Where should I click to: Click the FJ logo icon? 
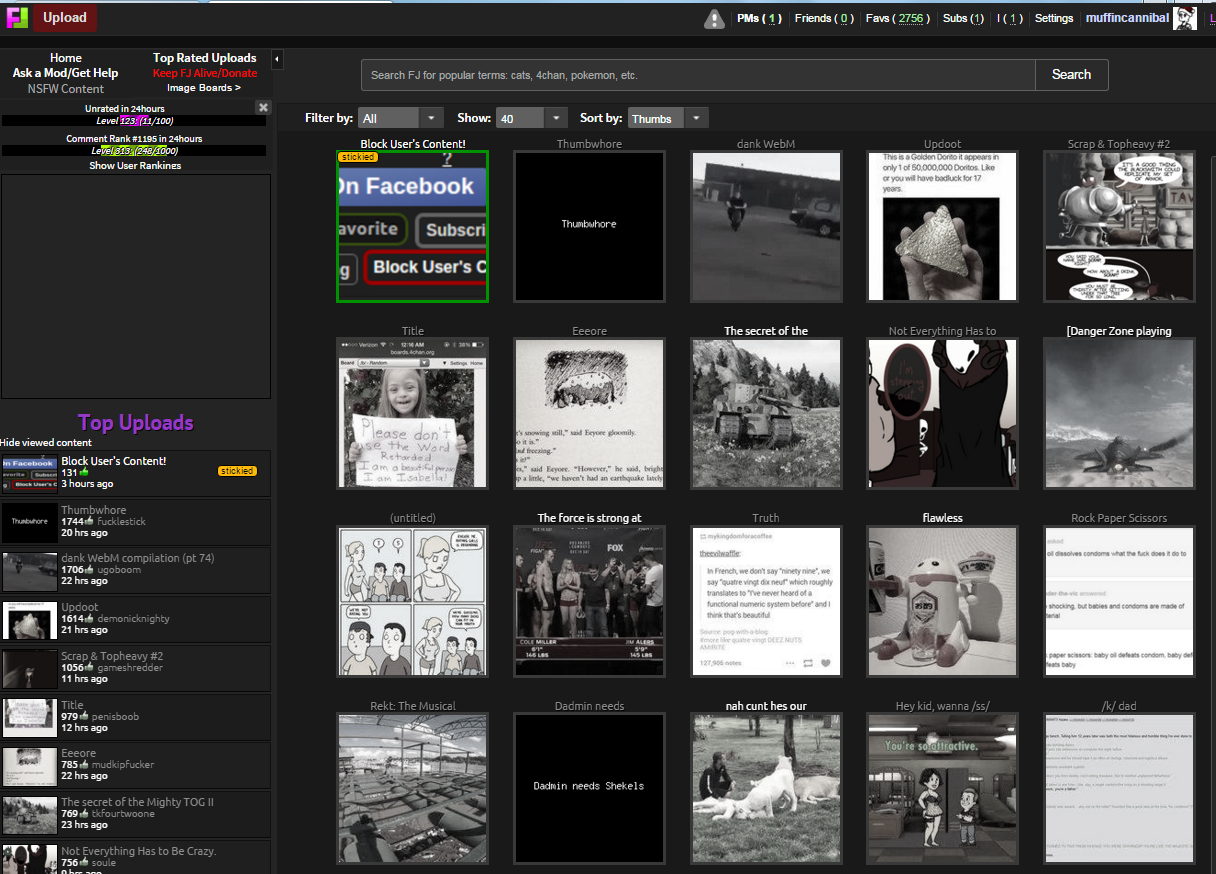tap(17, 17)
